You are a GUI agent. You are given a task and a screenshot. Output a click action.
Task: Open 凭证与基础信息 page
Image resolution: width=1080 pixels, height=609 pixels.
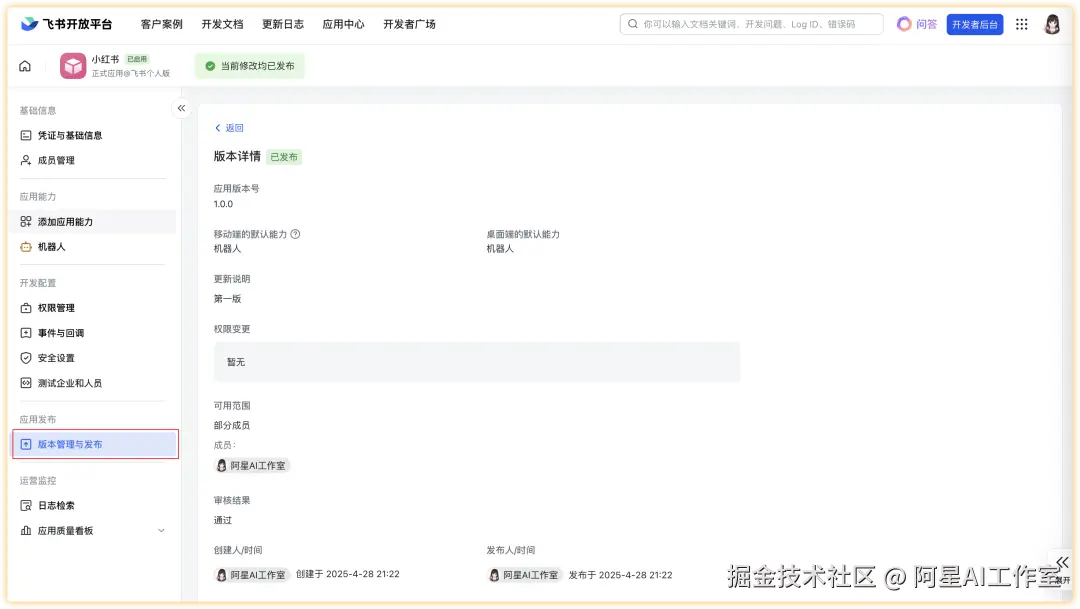[68, 135]
